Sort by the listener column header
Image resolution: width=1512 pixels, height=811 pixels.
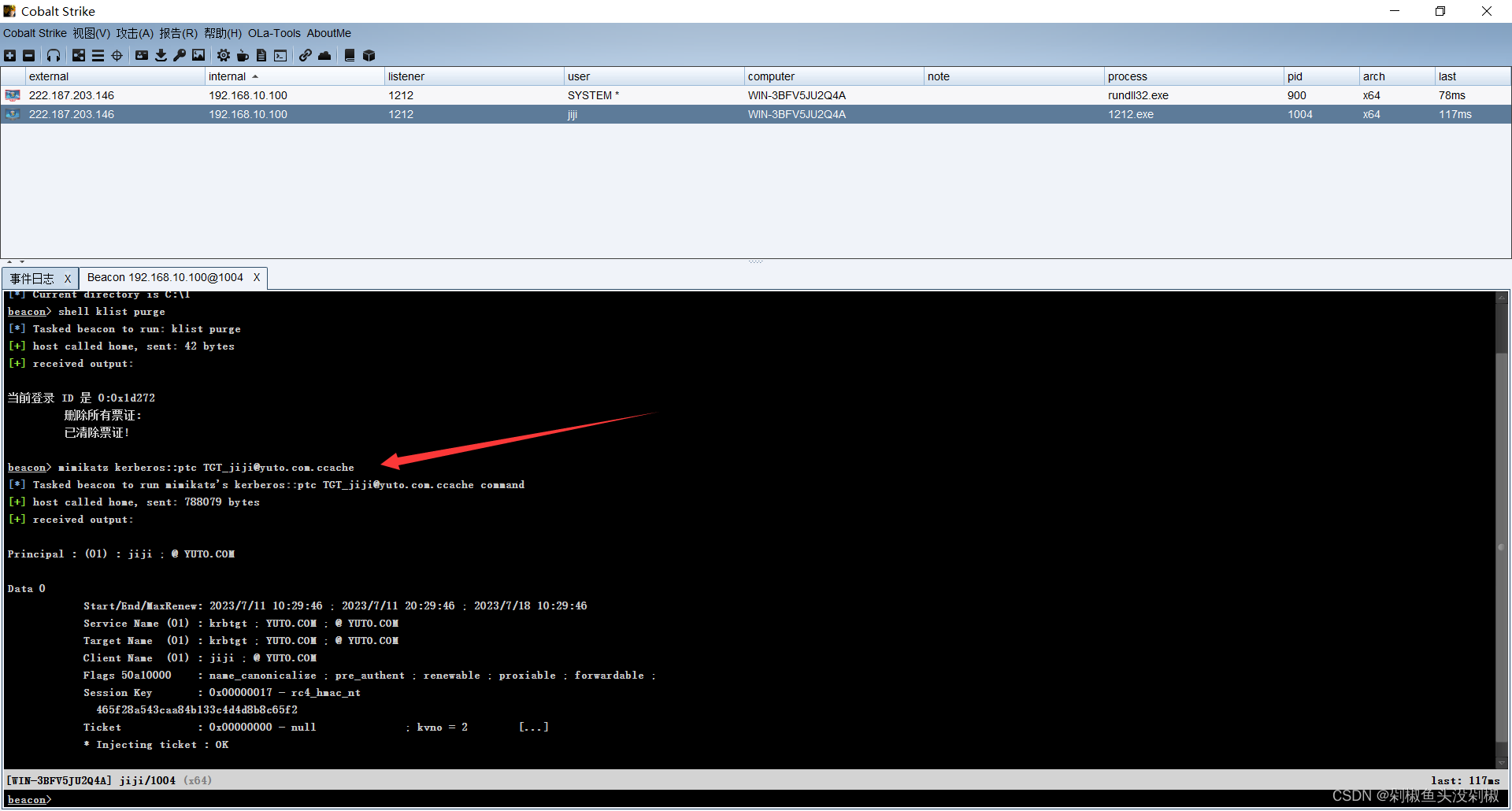pyautogui.click(x=474, y=76)
